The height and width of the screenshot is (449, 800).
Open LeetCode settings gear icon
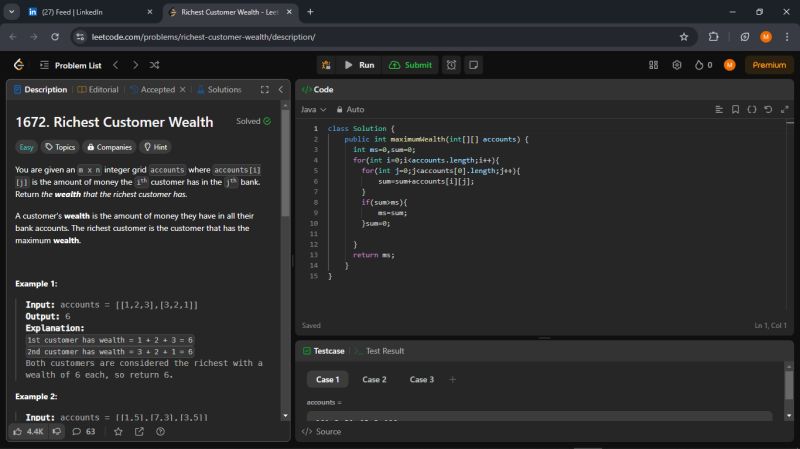click(x=677, y=65)
